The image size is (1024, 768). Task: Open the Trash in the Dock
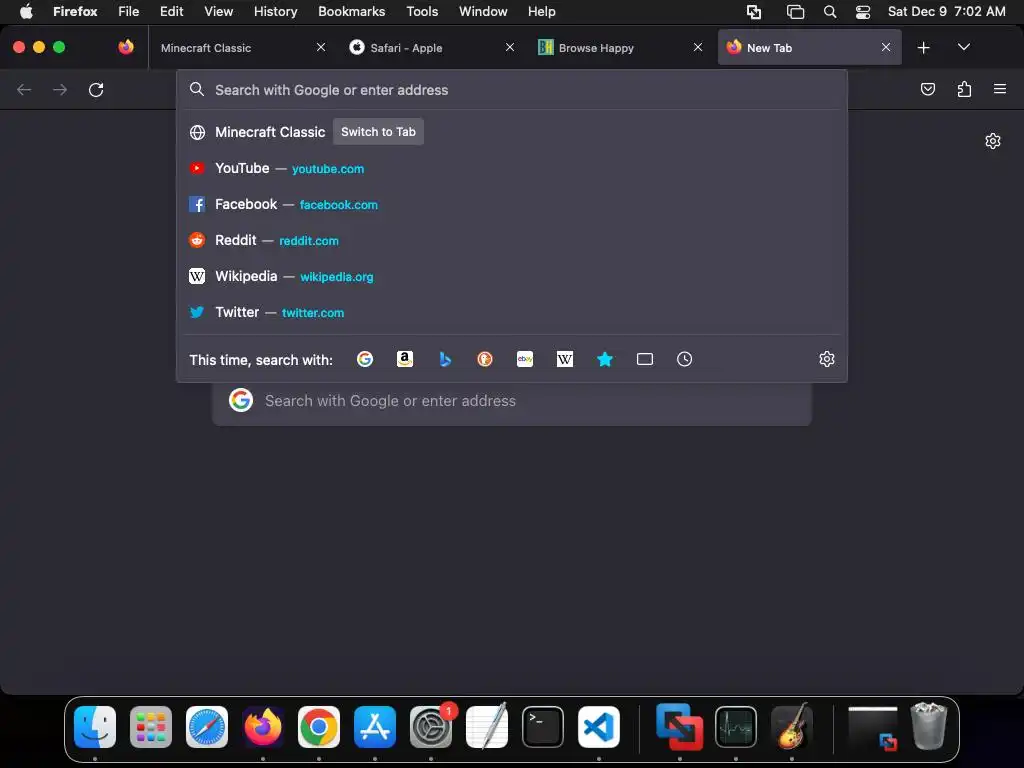click(x=929, y=726)
